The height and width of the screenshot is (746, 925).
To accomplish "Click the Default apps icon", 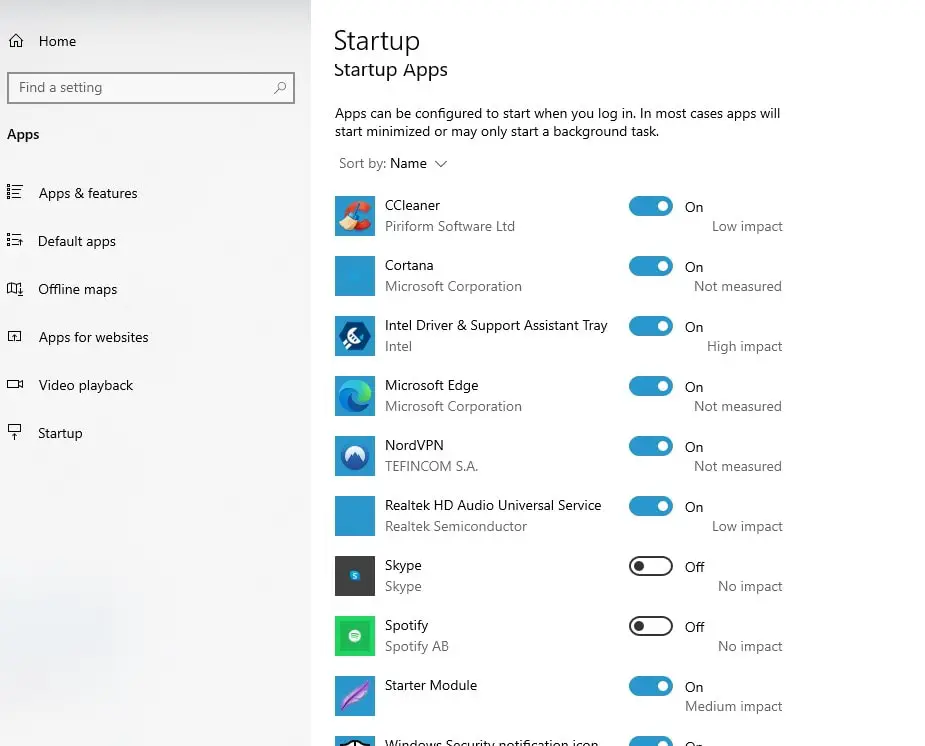I will click(15, 240).
